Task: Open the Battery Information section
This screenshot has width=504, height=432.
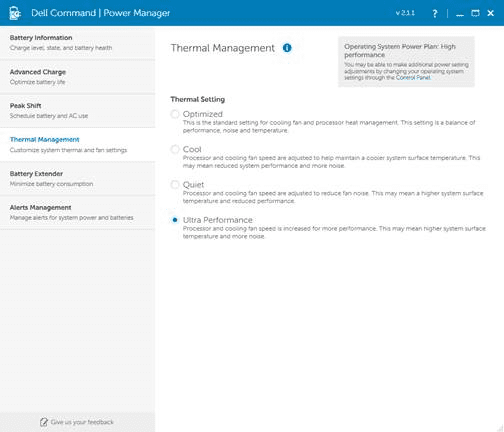Action: click(x=77, y=43)
